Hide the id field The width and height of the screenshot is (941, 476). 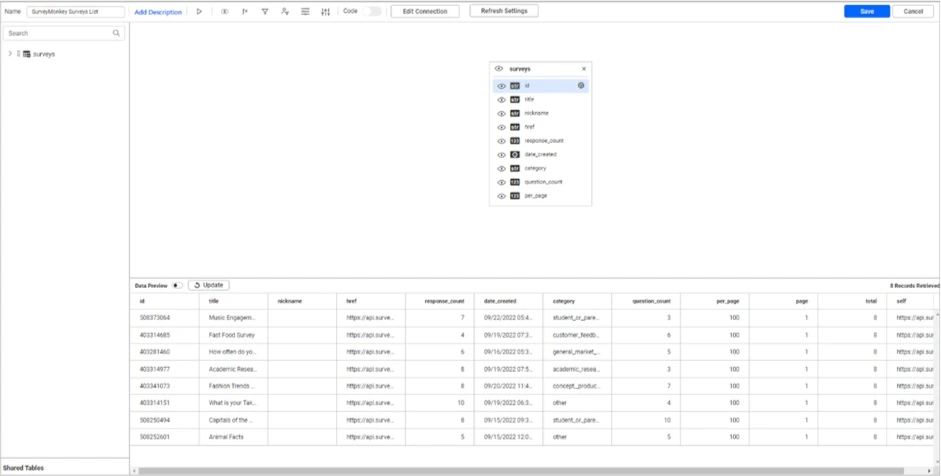pos(502,86)
